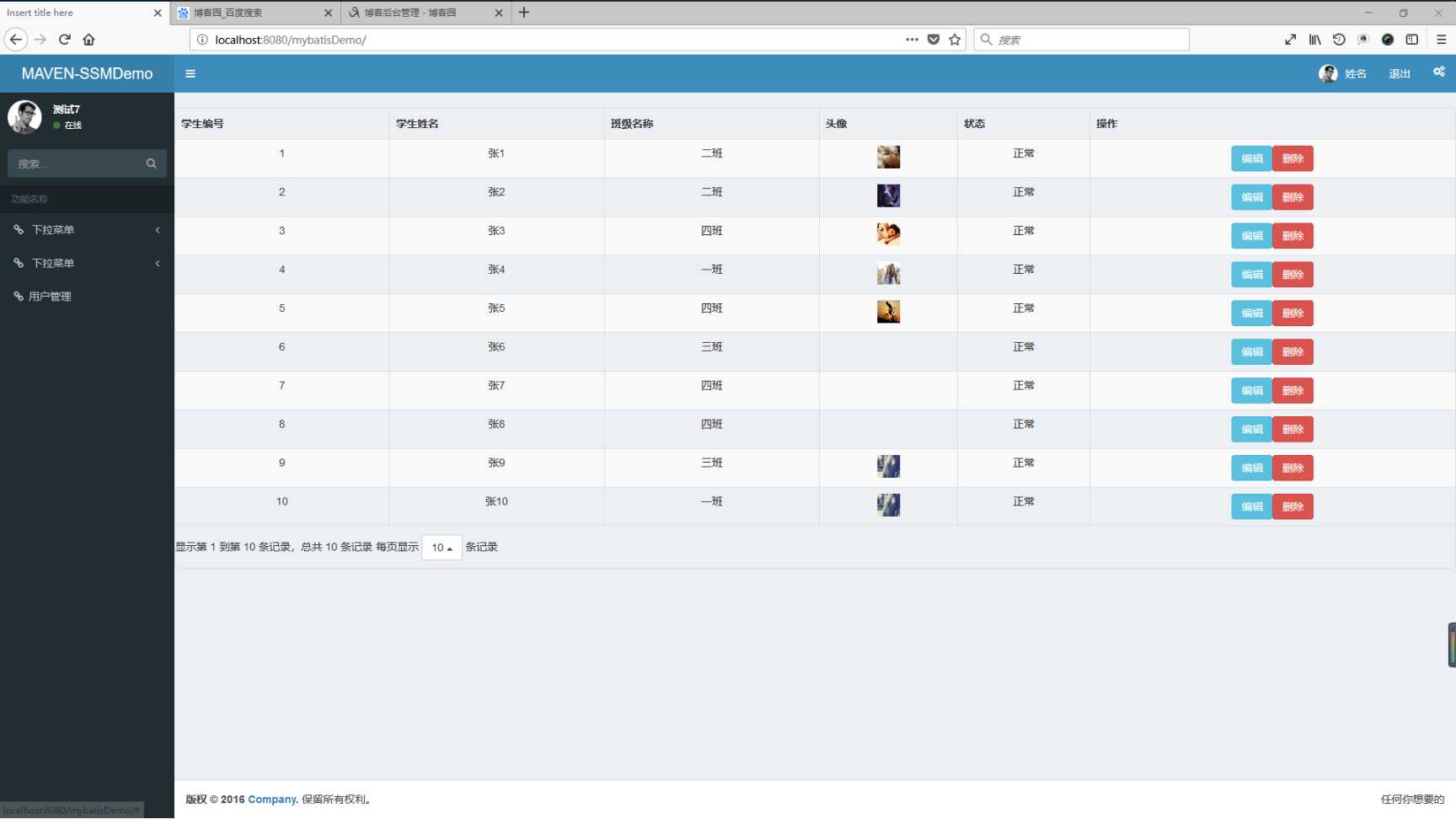1456x819 pixels.
Task: Toggle the sidebar hamburger menu icon
Action: point(190,73)
